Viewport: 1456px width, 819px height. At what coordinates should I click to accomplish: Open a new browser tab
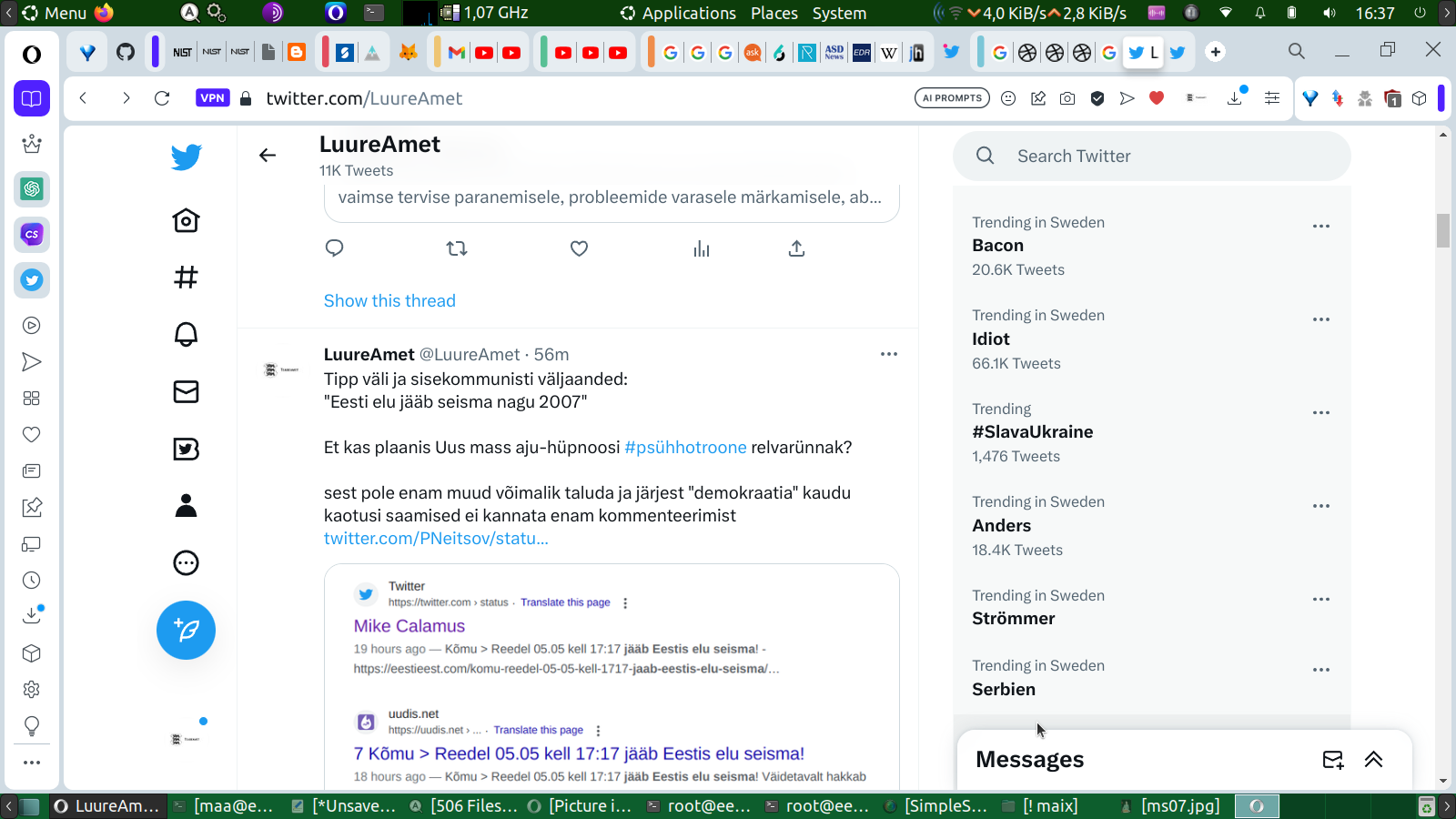click(x=1216, y=52)
